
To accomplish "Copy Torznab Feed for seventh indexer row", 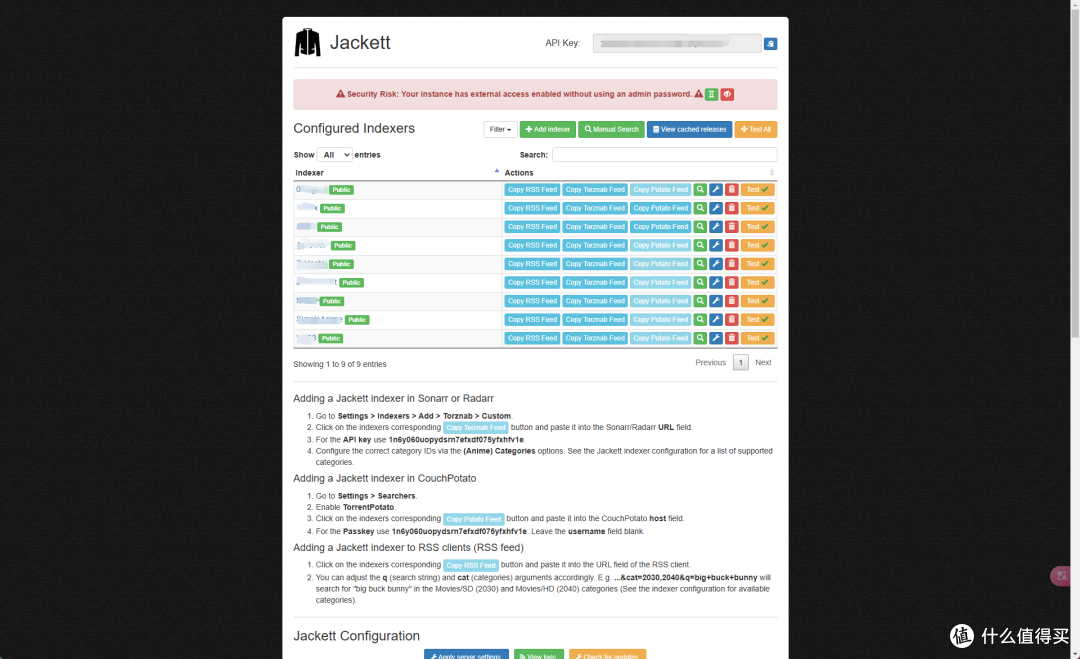I will click(595, 301).
